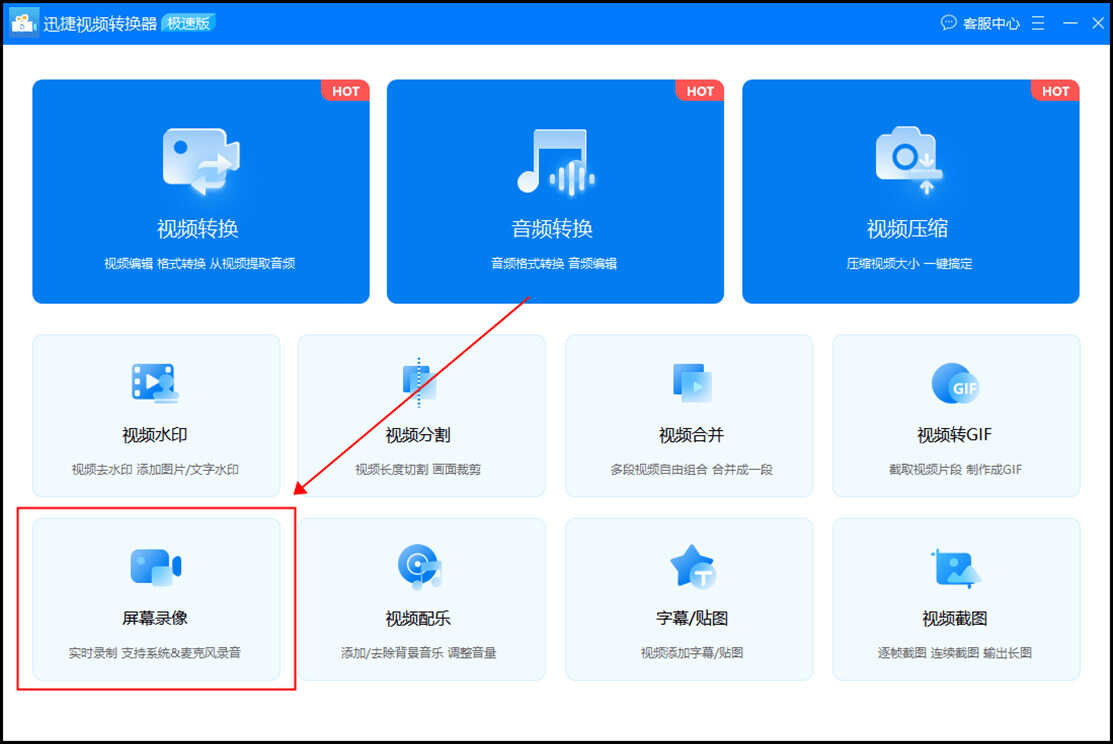The image size is (1113, 744).
Task: Click the 视频水印 card label
Action: pyautogui.click(x=155, y=434)
